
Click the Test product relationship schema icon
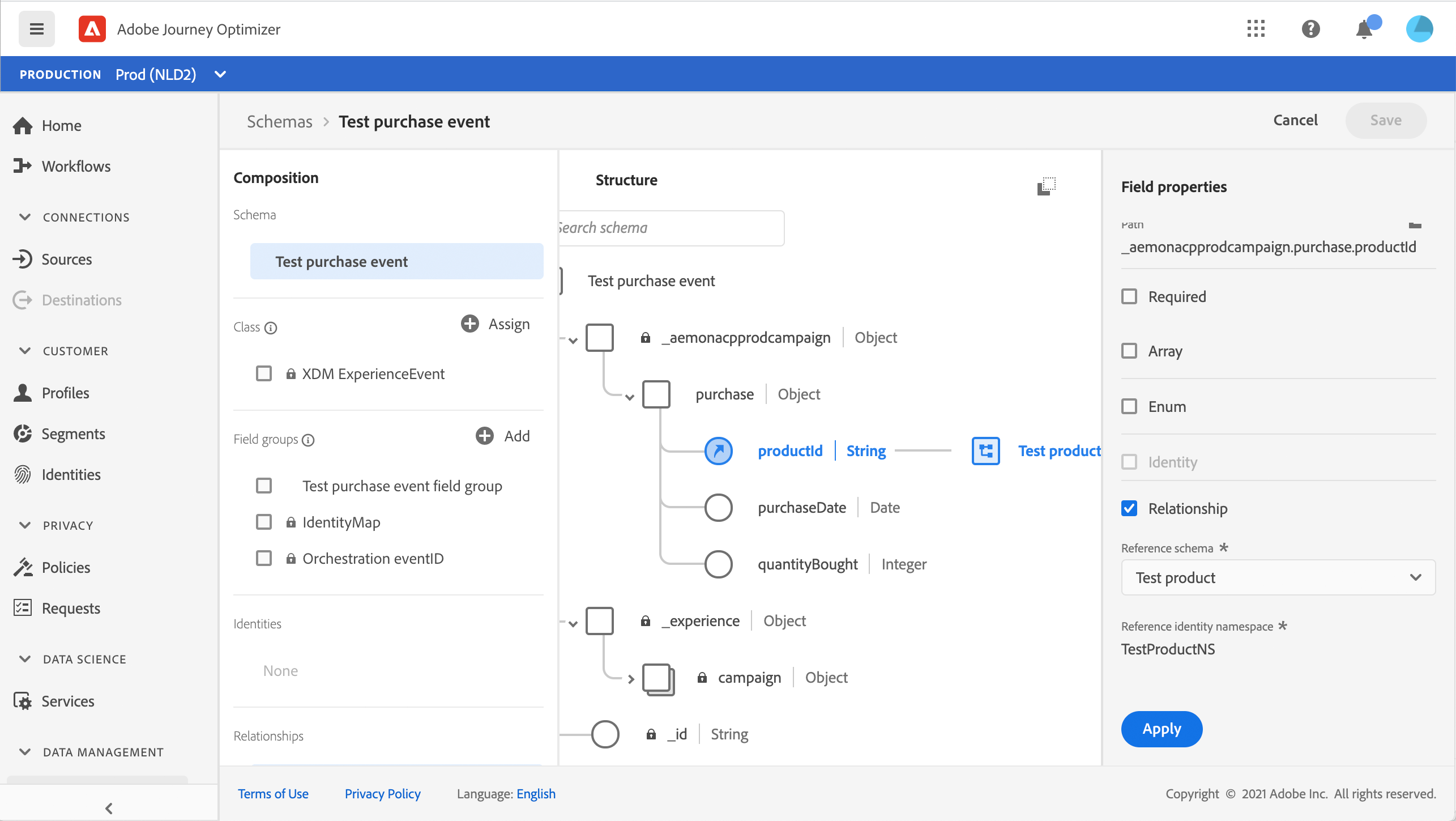pyautogui.click(x=985, y=451)
